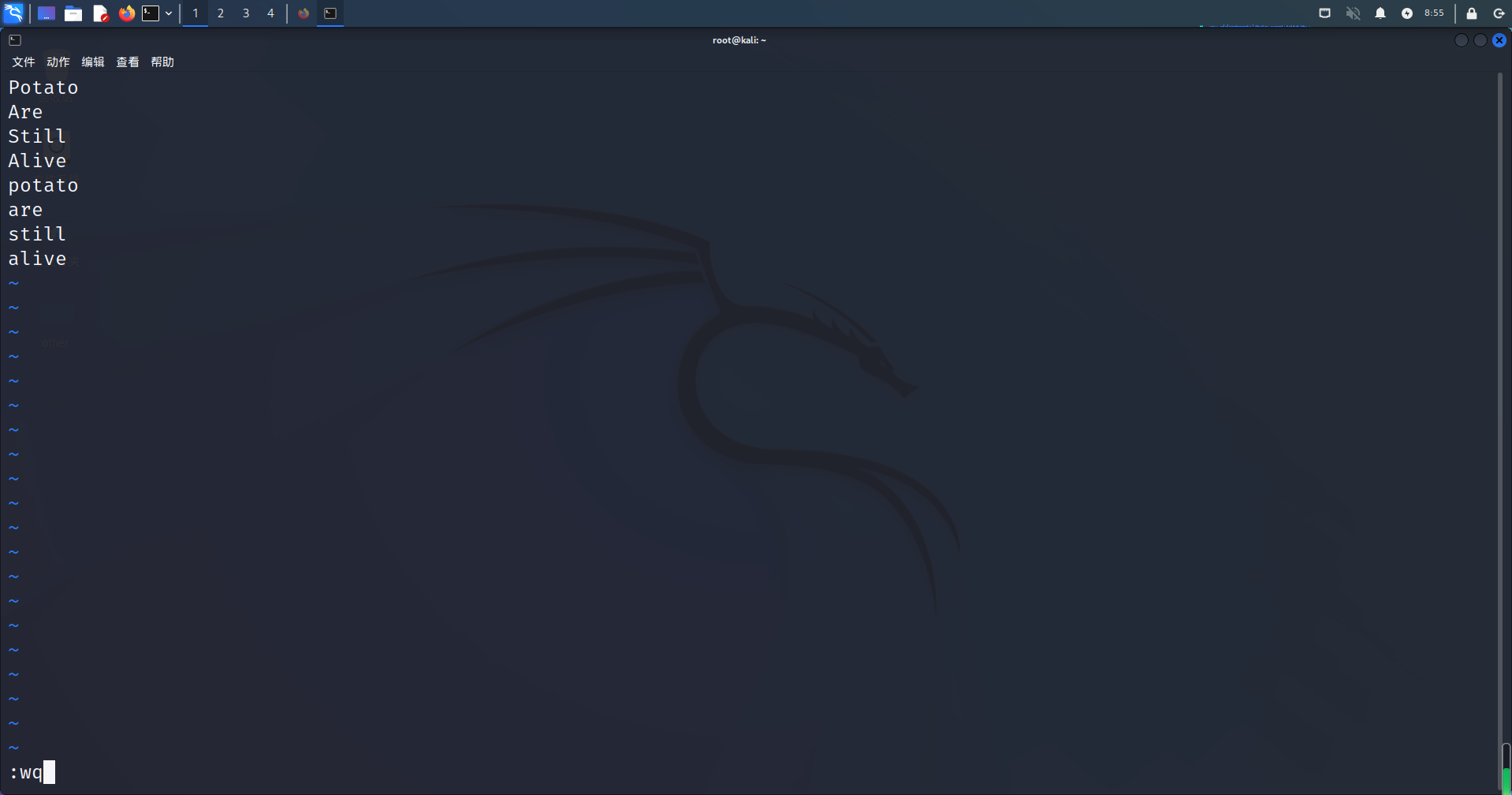
Task: Launch the terminal emulator from the panel
Action: coord(151,13)
